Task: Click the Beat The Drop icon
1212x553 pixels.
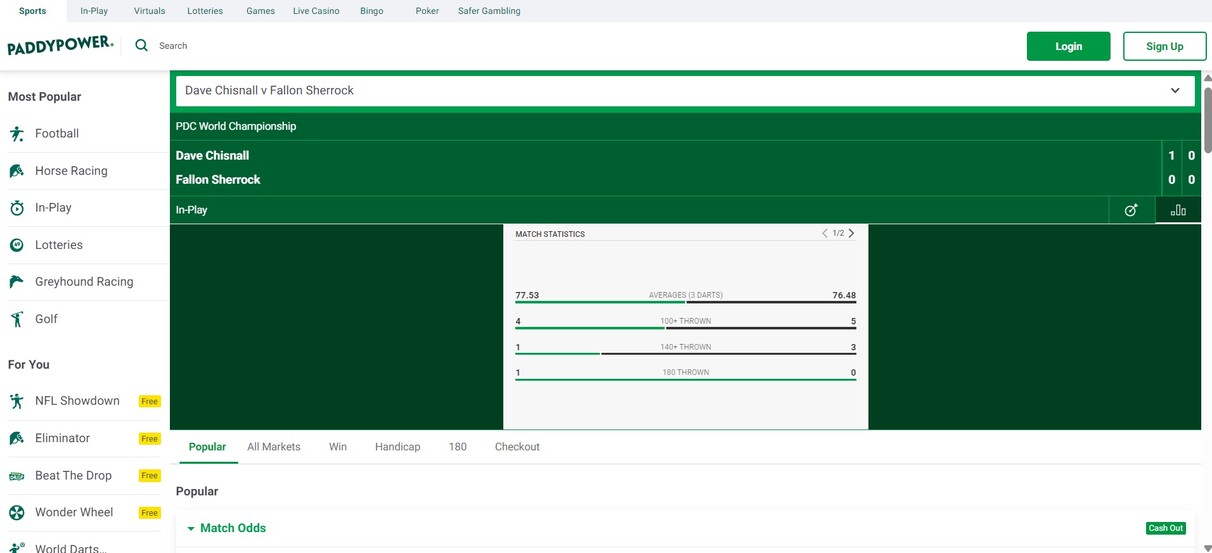Action: point(17,476)
